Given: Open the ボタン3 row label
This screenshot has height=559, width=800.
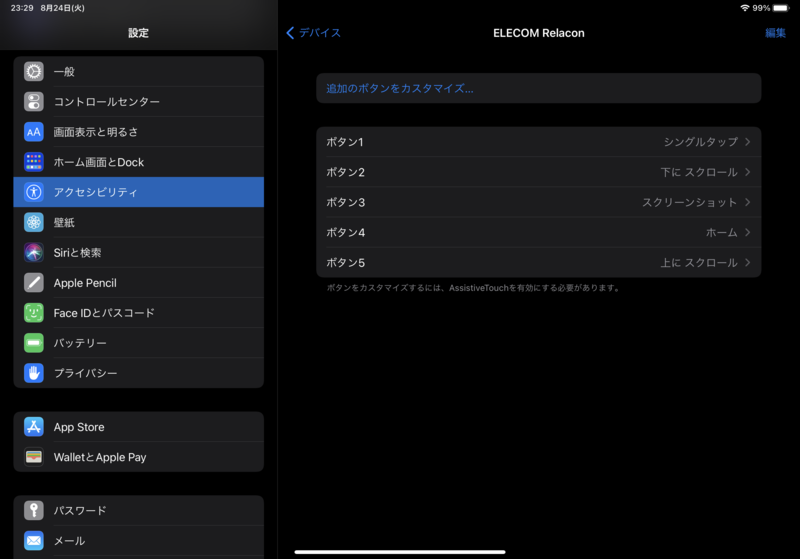Looking at the screenshot, I should (345, 202).
